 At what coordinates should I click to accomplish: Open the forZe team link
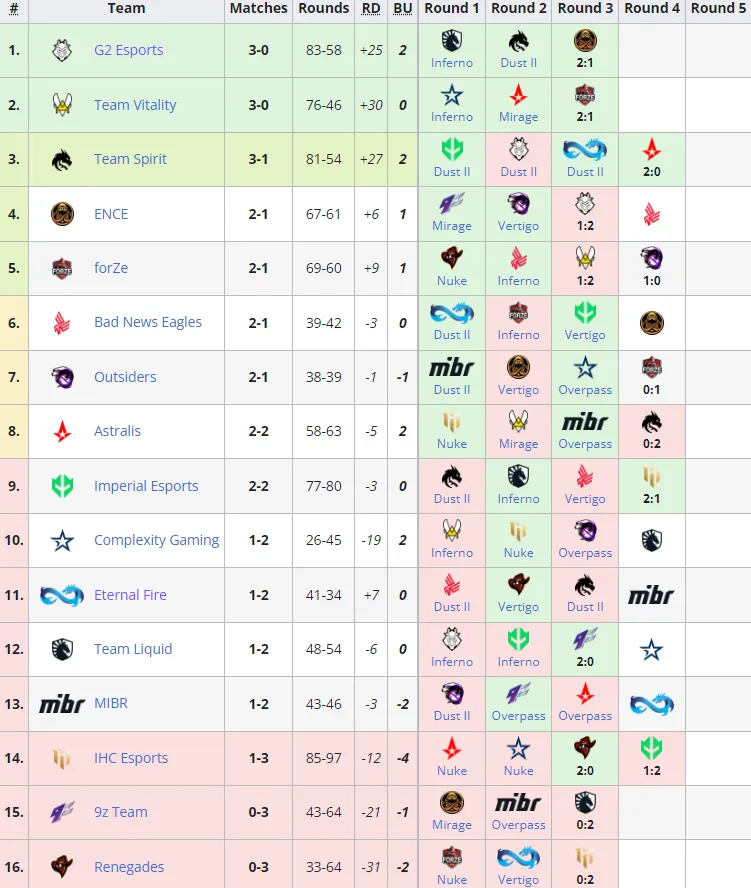click(x=111, y=268)
